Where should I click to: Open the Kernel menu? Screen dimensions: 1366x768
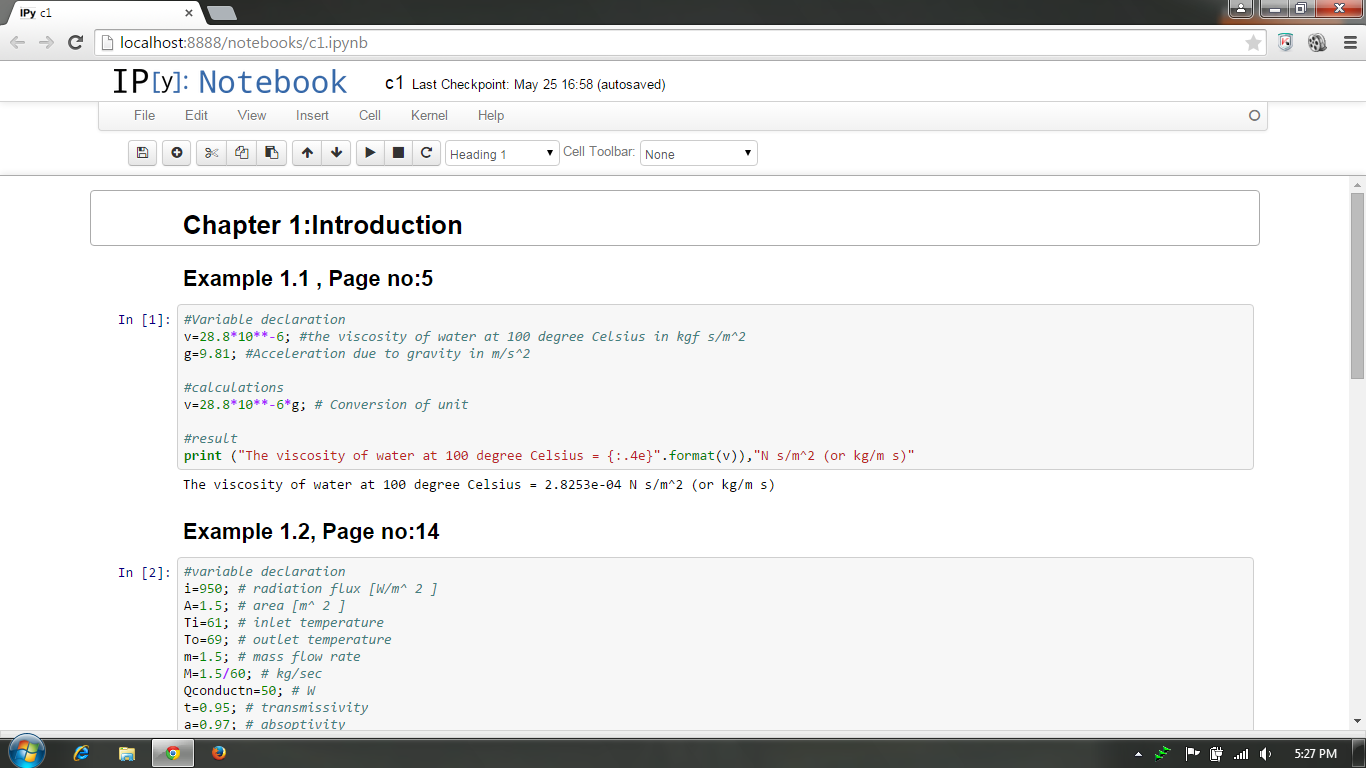(x=429, y=116)
